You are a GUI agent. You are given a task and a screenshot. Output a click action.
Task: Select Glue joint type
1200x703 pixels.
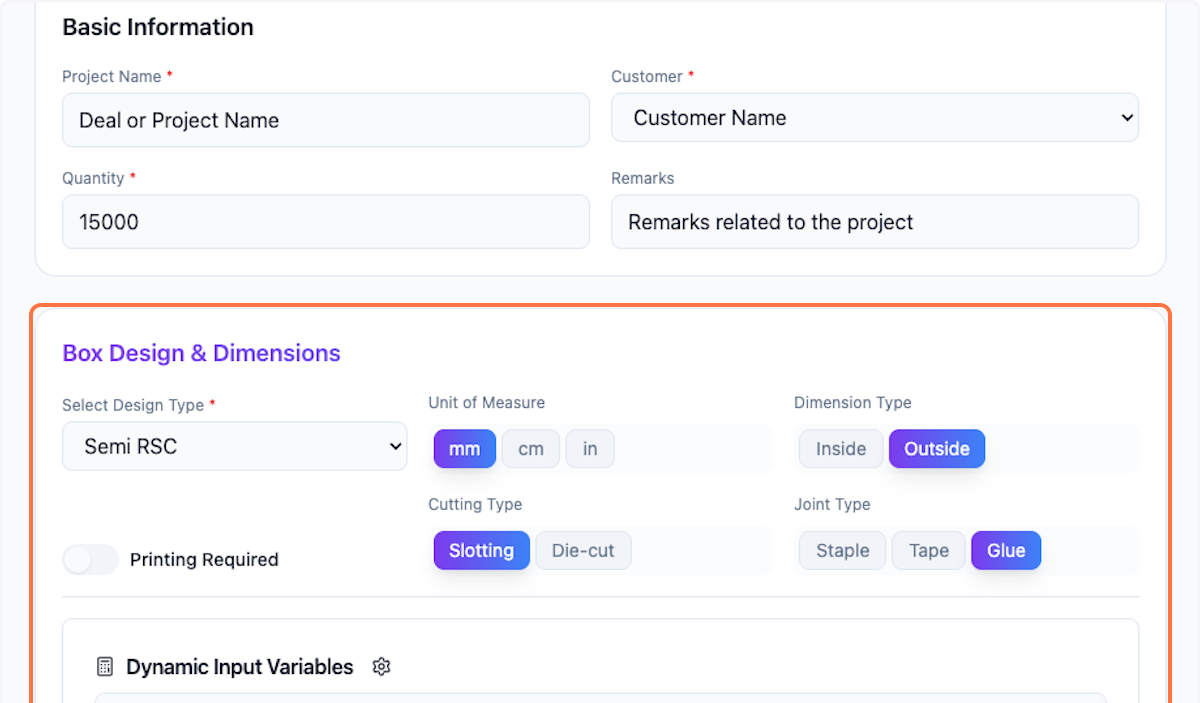[x=1005, y=550]
